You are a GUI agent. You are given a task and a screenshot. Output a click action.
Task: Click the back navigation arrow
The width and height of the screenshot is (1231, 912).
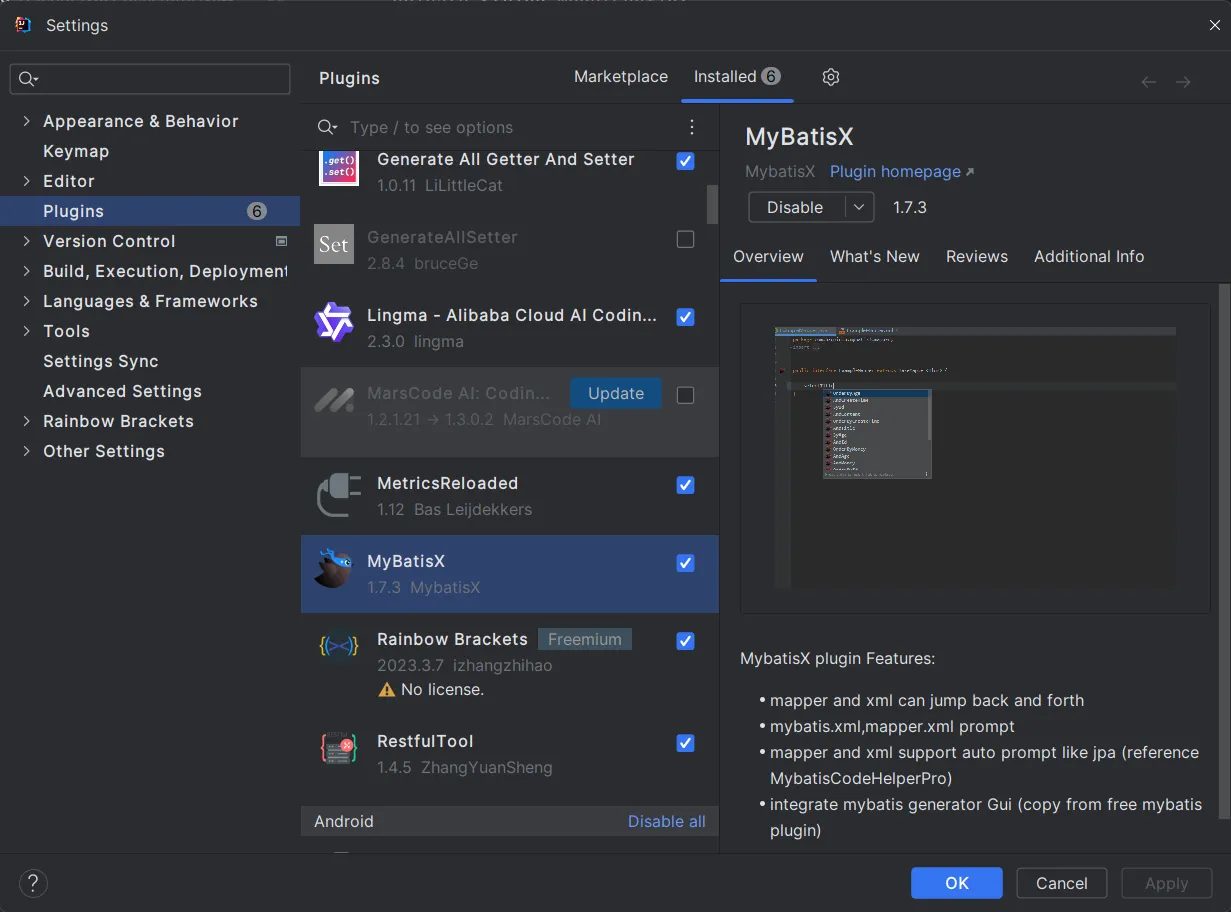(x=1149, y=82)
